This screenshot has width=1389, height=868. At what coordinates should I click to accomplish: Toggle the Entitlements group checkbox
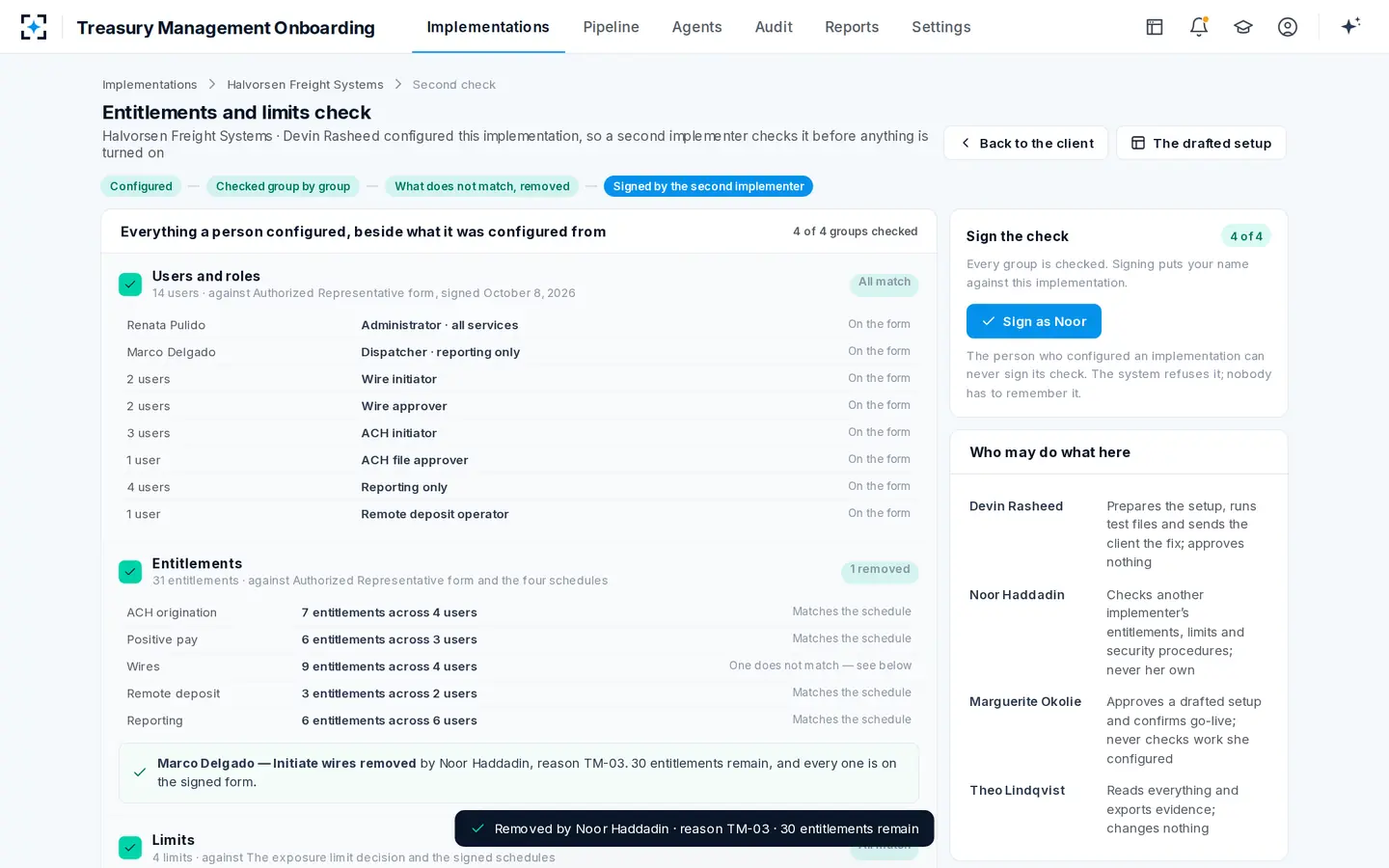(x=130, y=572)
